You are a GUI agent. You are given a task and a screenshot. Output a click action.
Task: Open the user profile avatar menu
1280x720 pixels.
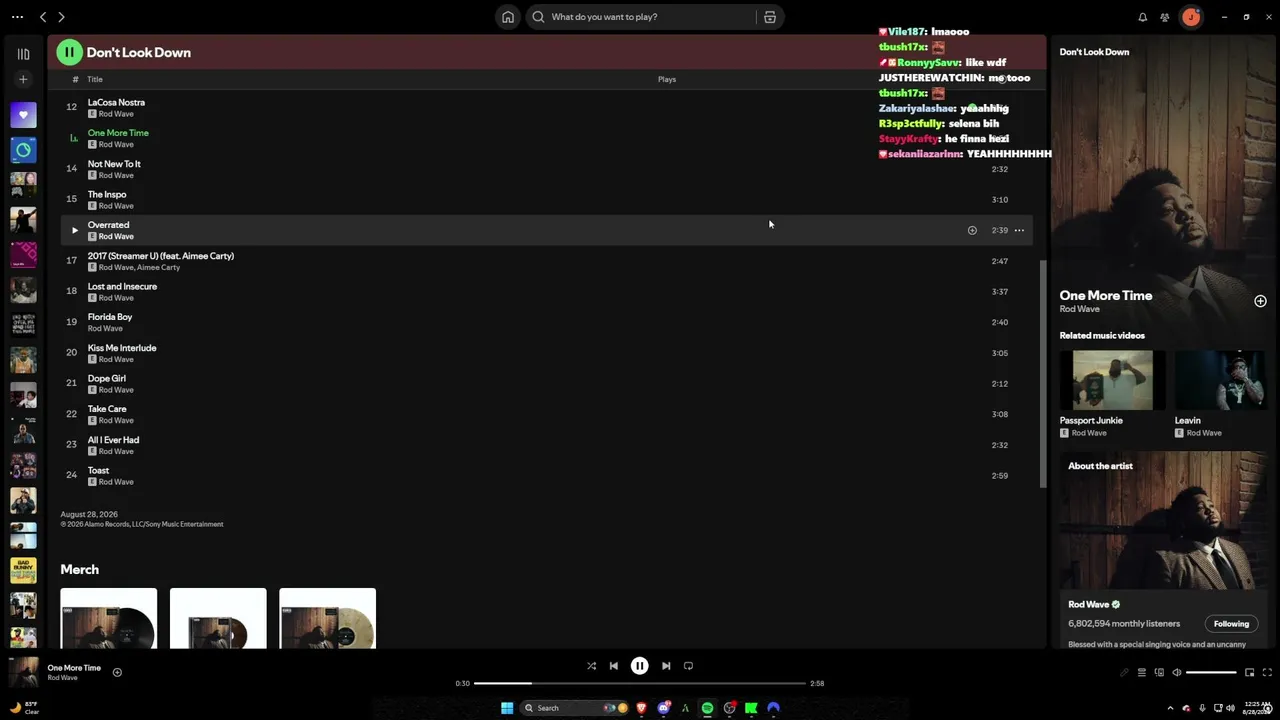[1191, 17]
